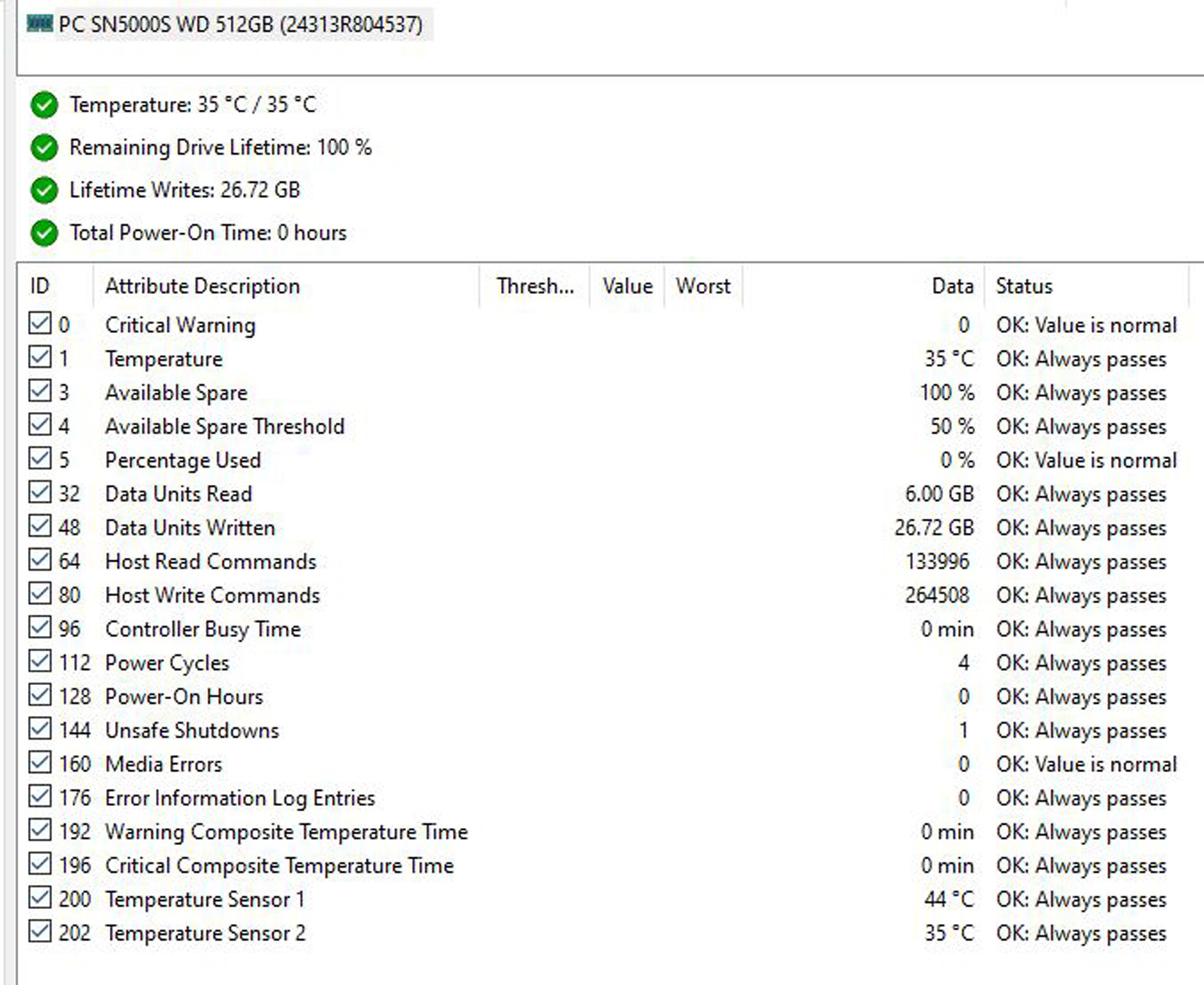The image size is (1204, 985).
Task: Uncheck the Power-On Hours checkbox
Action: pyautogui.click(x=40, y=696)
